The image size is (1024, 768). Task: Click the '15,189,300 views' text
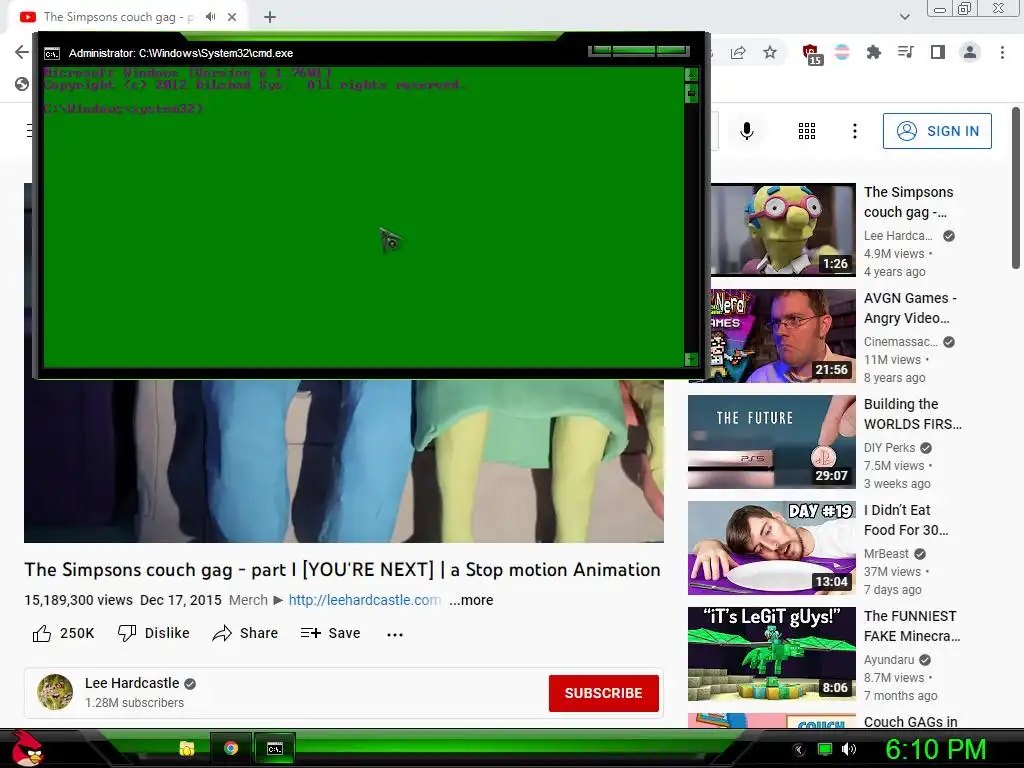78,600
